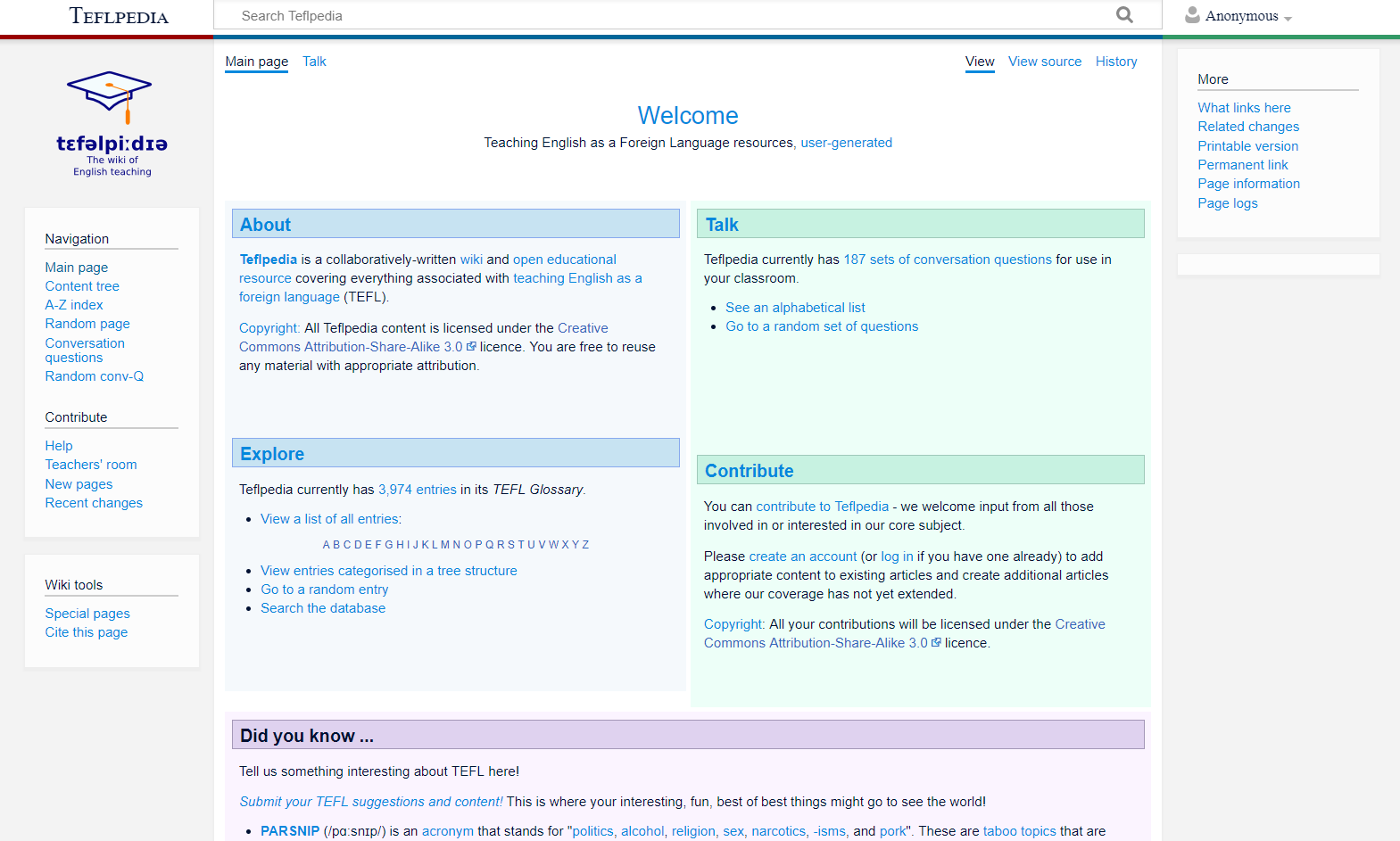Open Special pages in Wiki tools
Viewport: 1400px width, 841px height.
pyautogui.click(x=87, y=614)
